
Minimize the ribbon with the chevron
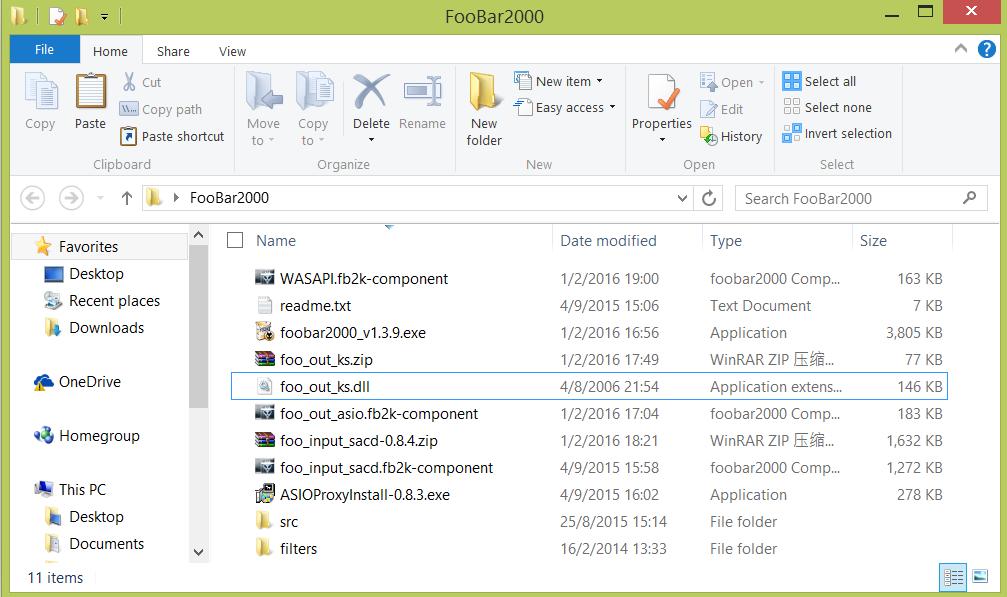961,48
